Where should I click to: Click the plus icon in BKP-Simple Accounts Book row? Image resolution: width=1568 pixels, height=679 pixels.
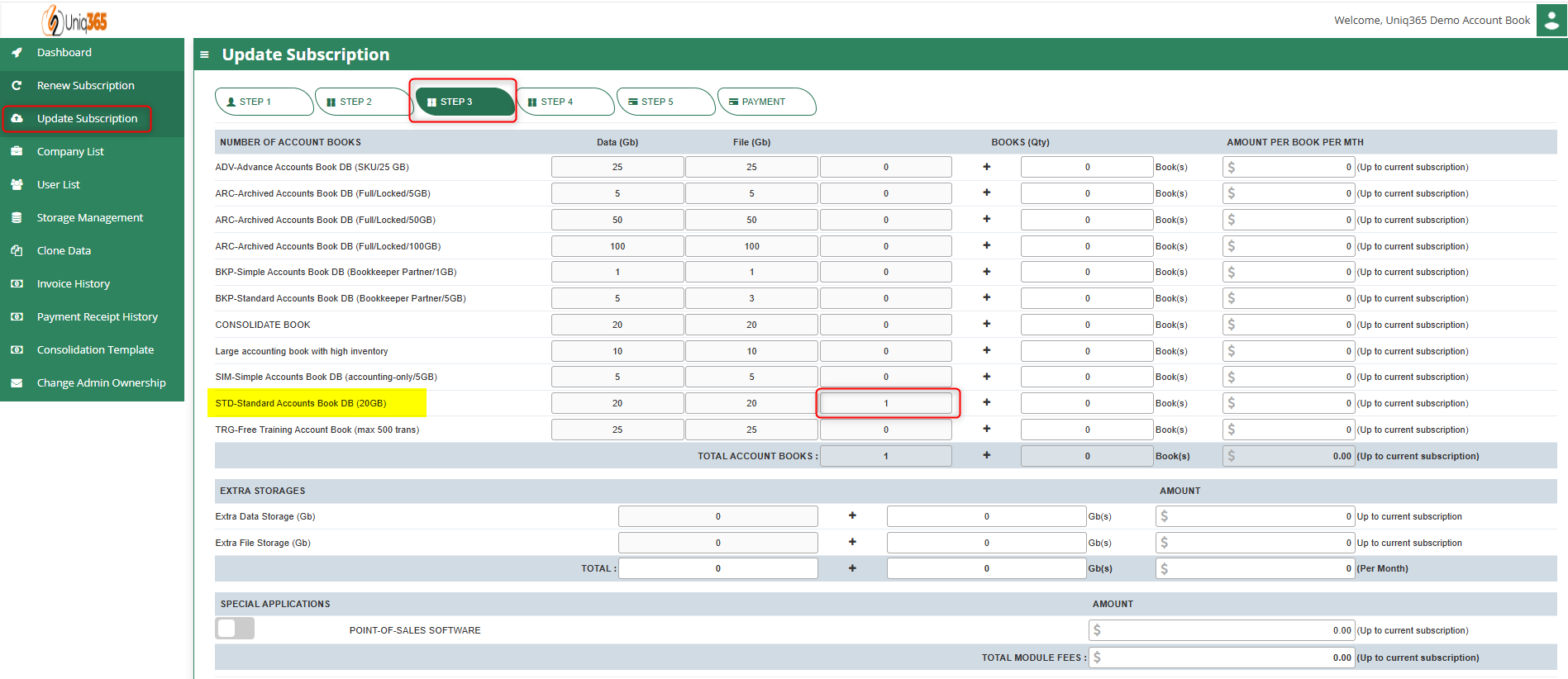[986, 272]
